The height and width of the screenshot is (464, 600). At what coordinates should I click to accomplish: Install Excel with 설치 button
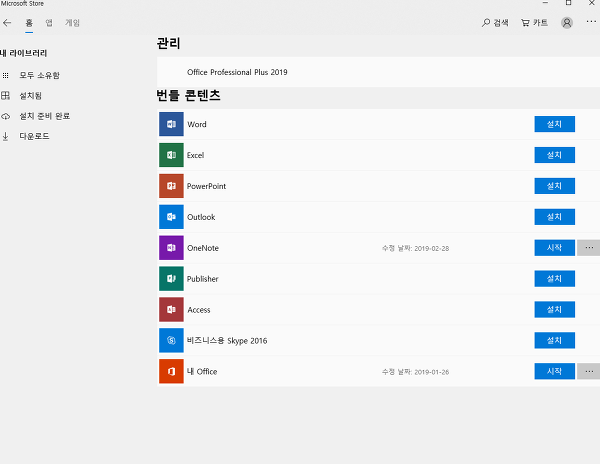[x=554, y=155]
